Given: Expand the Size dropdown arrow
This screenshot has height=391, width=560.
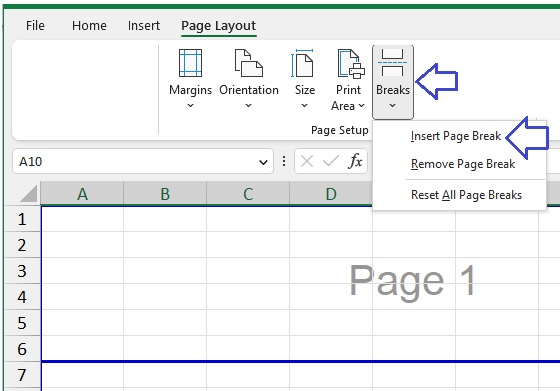Looking at the screenshot, I should tap(304, 105).
